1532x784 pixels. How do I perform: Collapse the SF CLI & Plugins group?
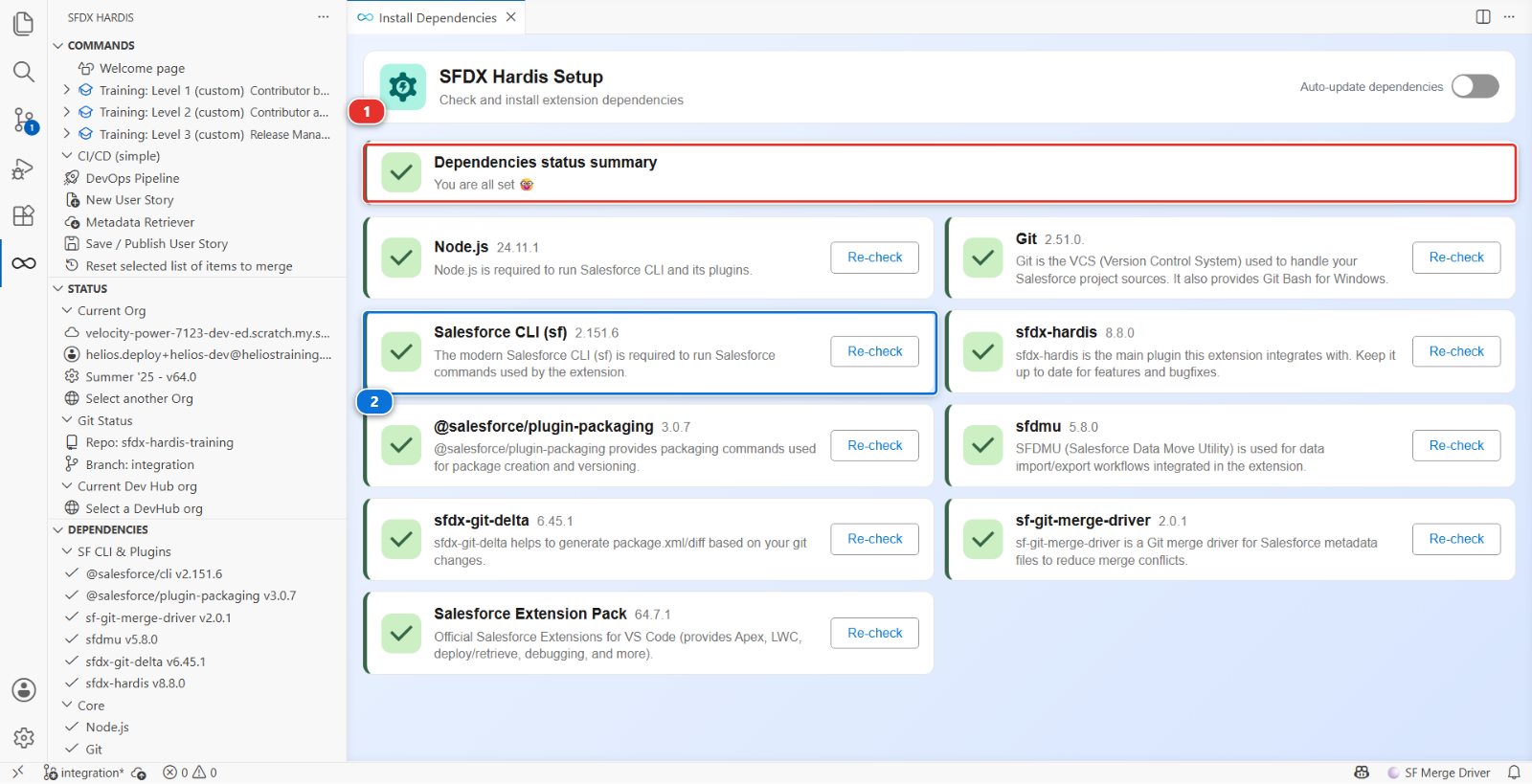coord(67,551)
